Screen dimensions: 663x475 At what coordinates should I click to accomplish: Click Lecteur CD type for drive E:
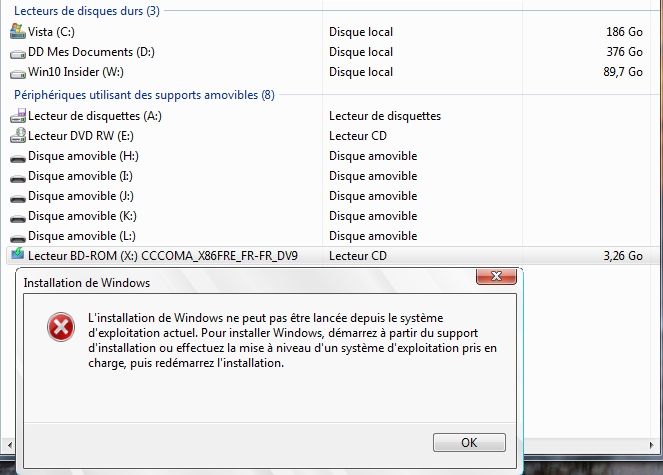click(358, 136)
